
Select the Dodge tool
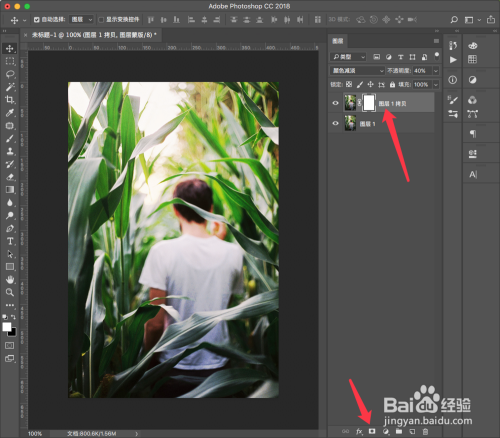pyautogui.click(x=10, y=215)
